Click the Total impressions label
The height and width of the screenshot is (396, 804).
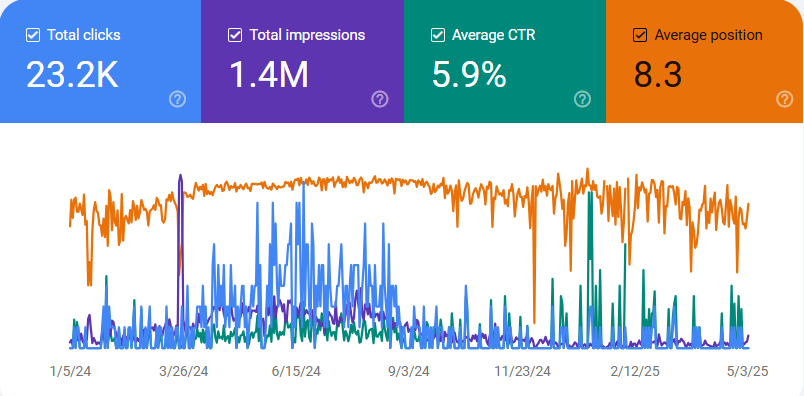coord(307,35)
